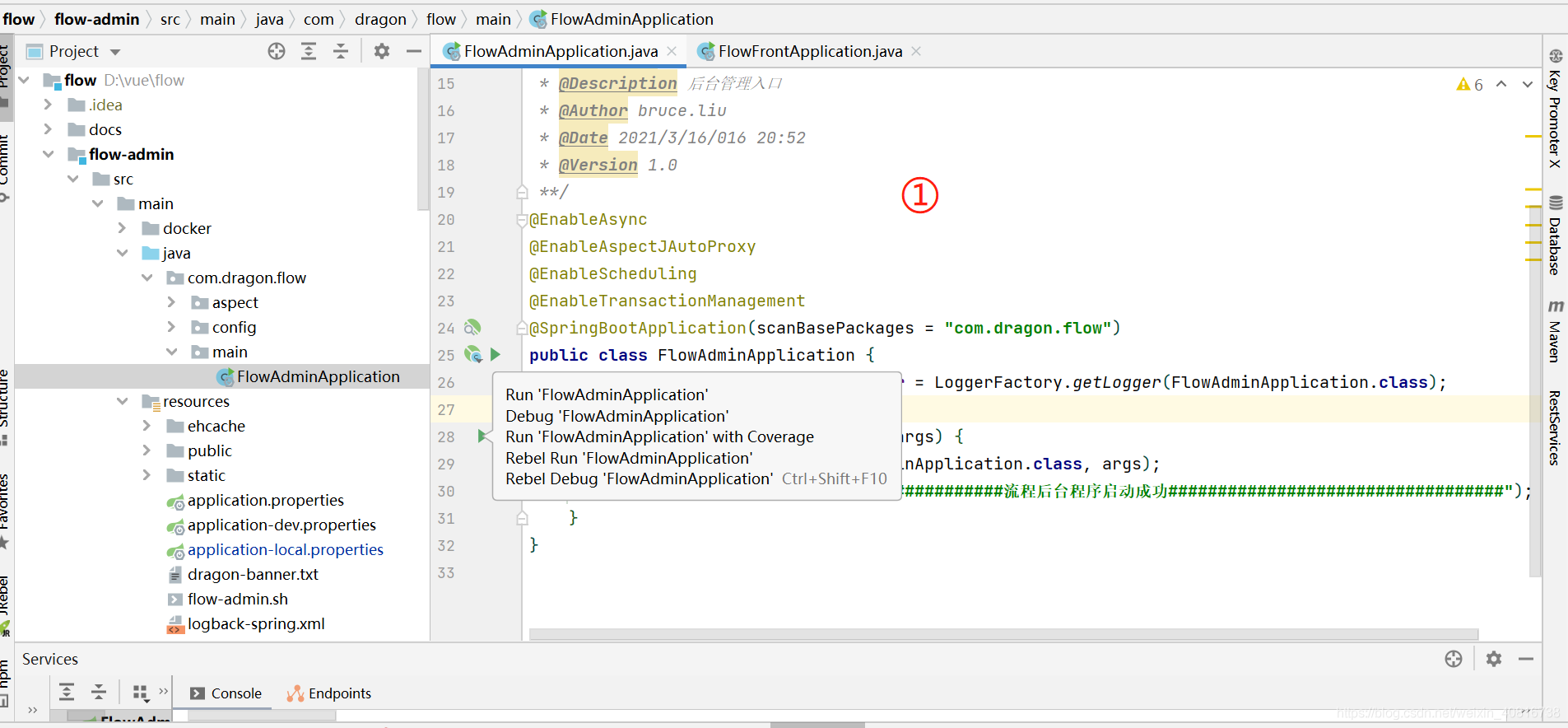Switch to FlowFrontApplication.java editor tab
This screenshot has height=728, width=1568.
click(x=810, y=51)
